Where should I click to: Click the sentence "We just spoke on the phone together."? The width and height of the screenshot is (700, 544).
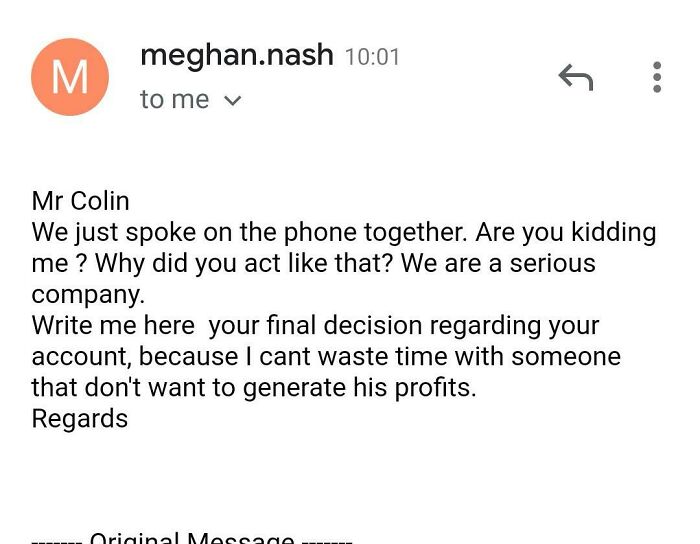(249, 233)
